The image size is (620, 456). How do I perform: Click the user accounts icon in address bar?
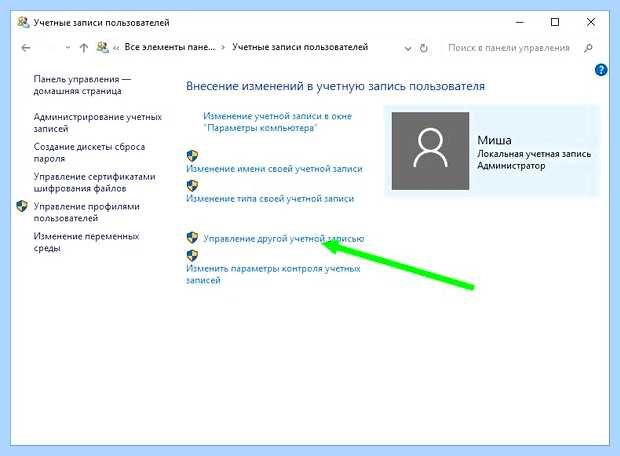point(102,47)
